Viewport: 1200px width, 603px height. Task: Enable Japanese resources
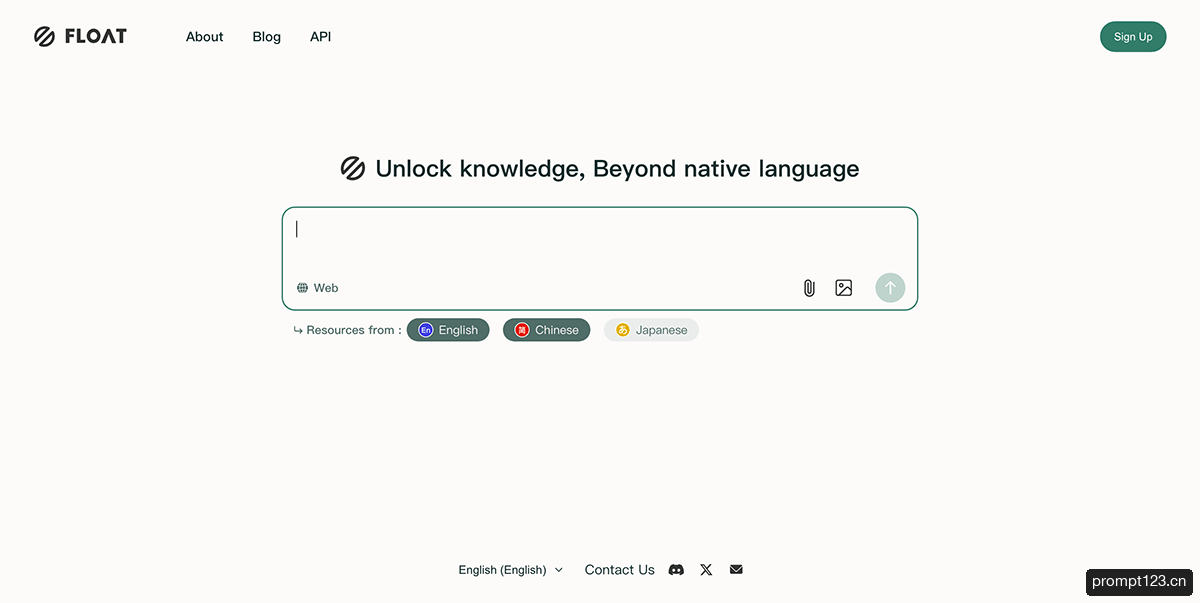[x=651, y=330]
